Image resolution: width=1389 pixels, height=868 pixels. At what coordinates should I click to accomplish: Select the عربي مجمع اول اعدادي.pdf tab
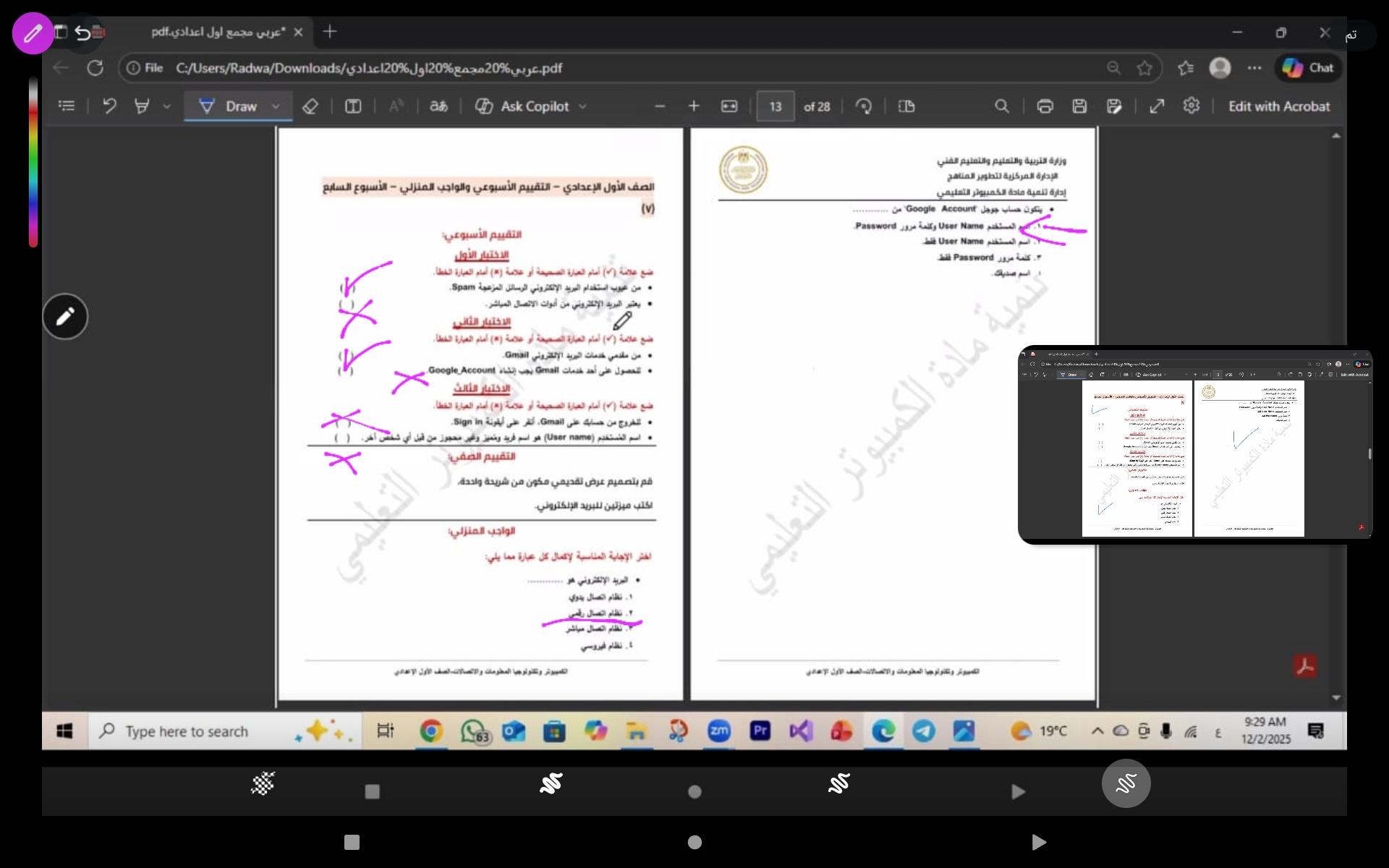218,32
